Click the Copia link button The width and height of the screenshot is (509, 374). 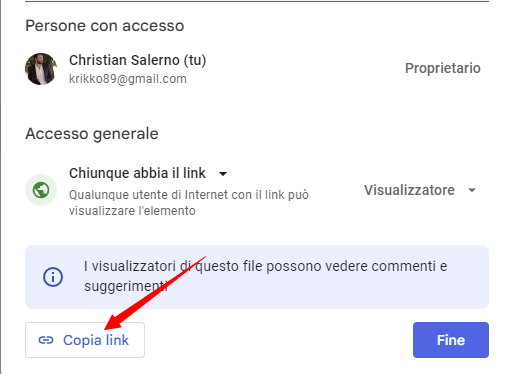85,340
